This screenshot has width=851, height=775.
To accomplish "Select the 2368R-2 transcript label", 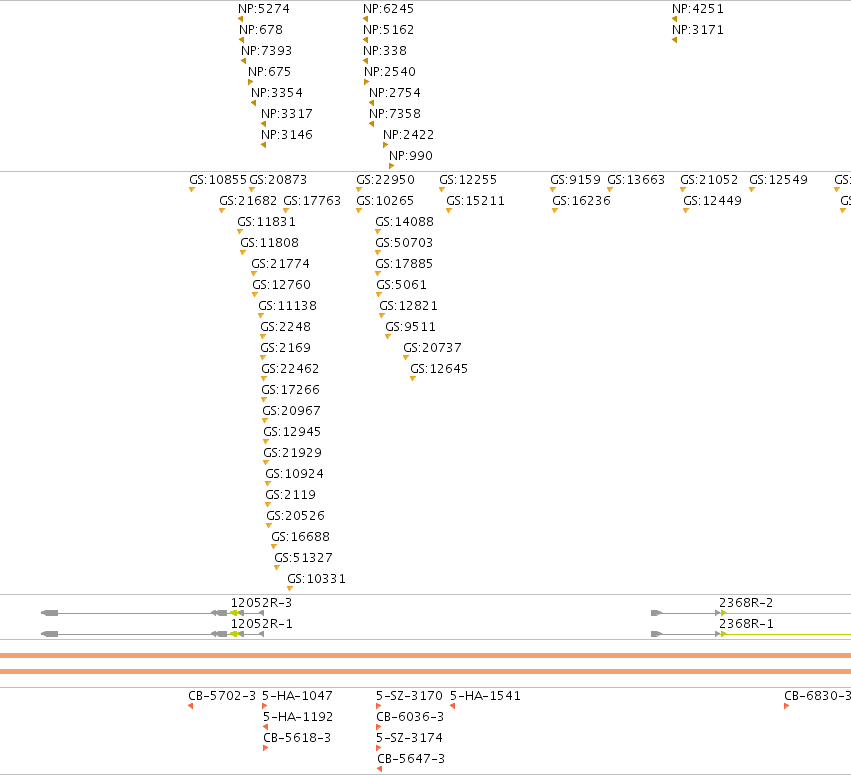I will (746, 602).
